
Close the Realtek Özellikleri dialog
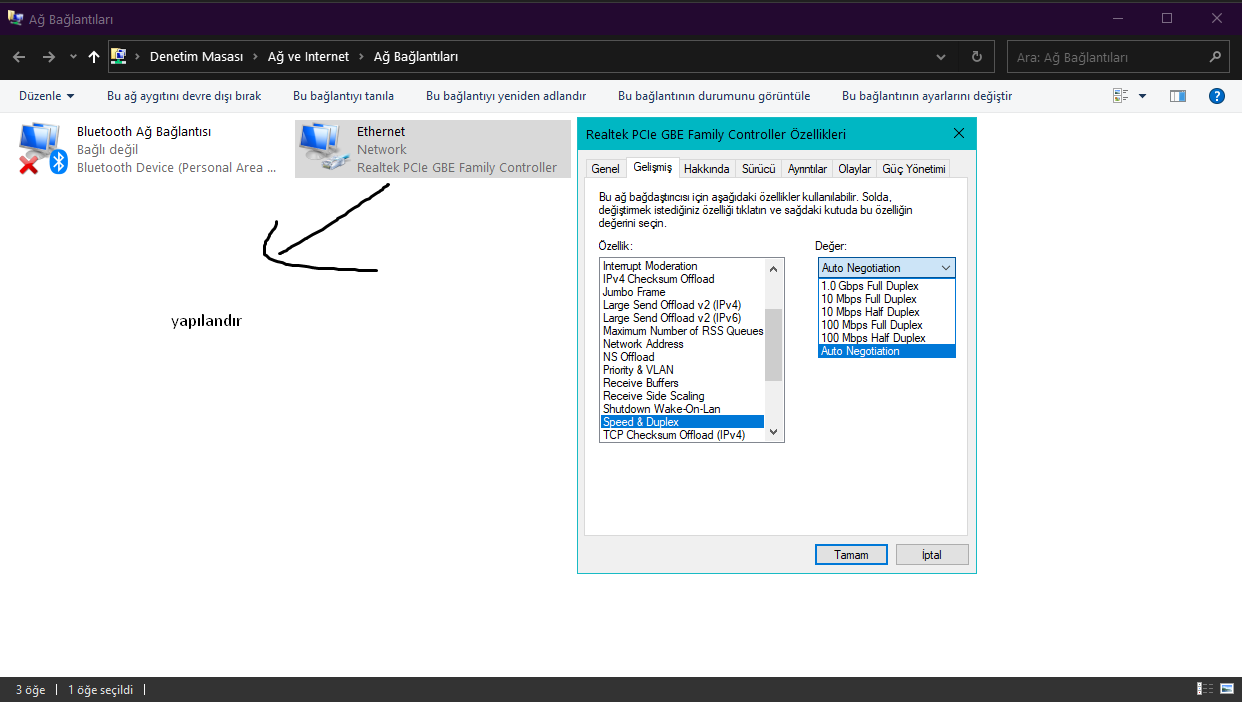coord(959,133)
